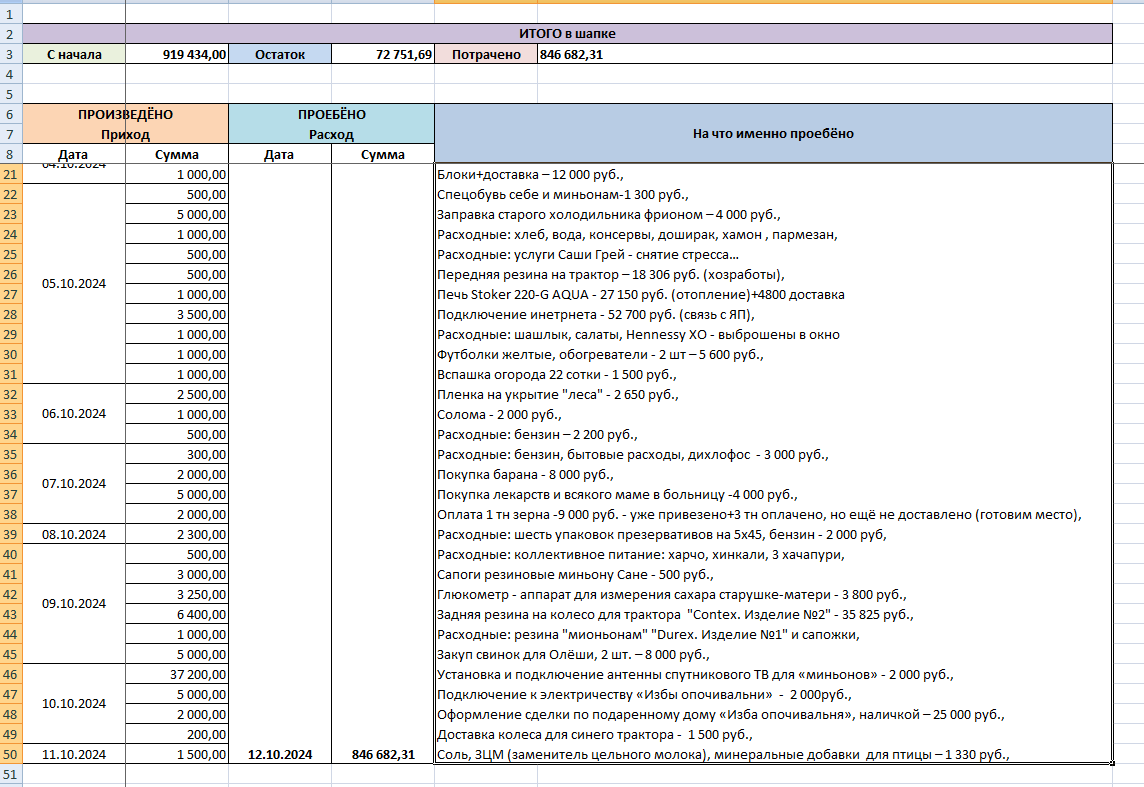Click the date cell 09.10.2024
The height and width of the screenshot is (787, 1144).
point(74,604)
